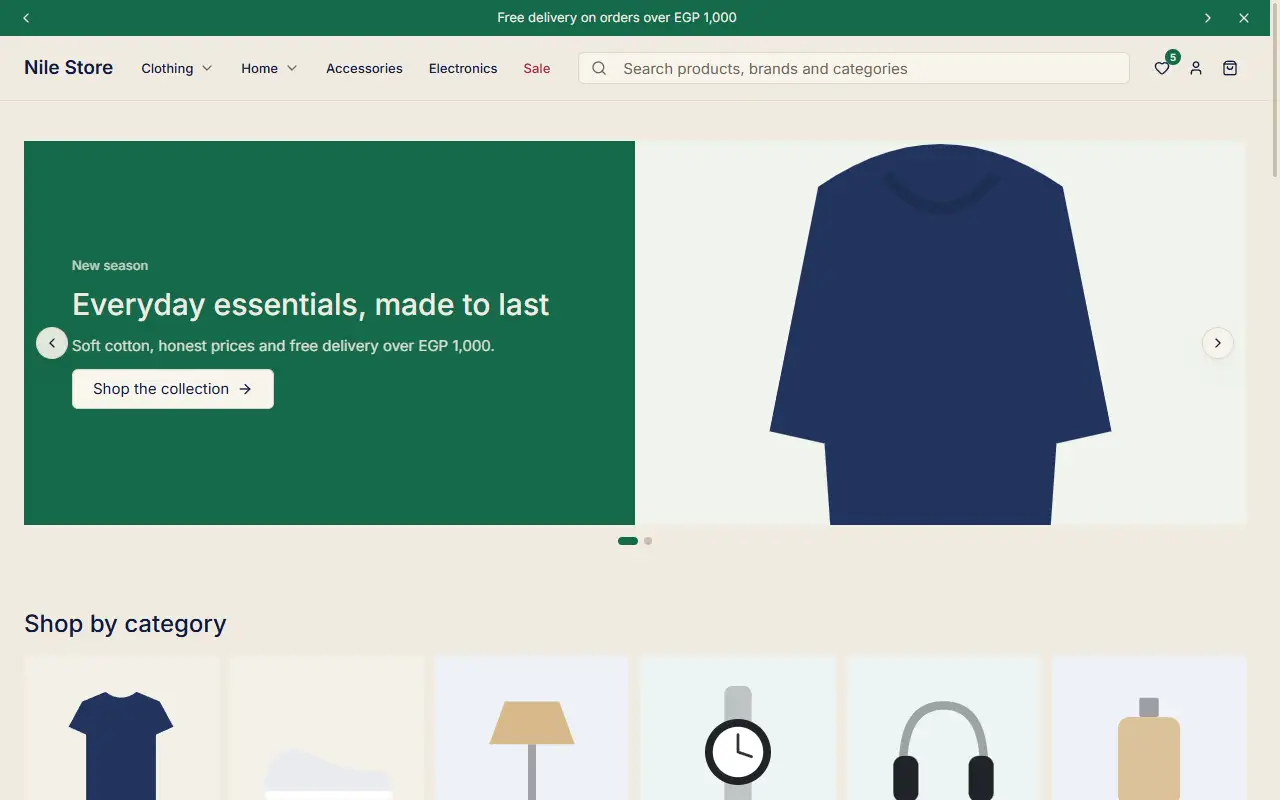Click the Soft cotton, honest prices subtitle

(283, 346)
